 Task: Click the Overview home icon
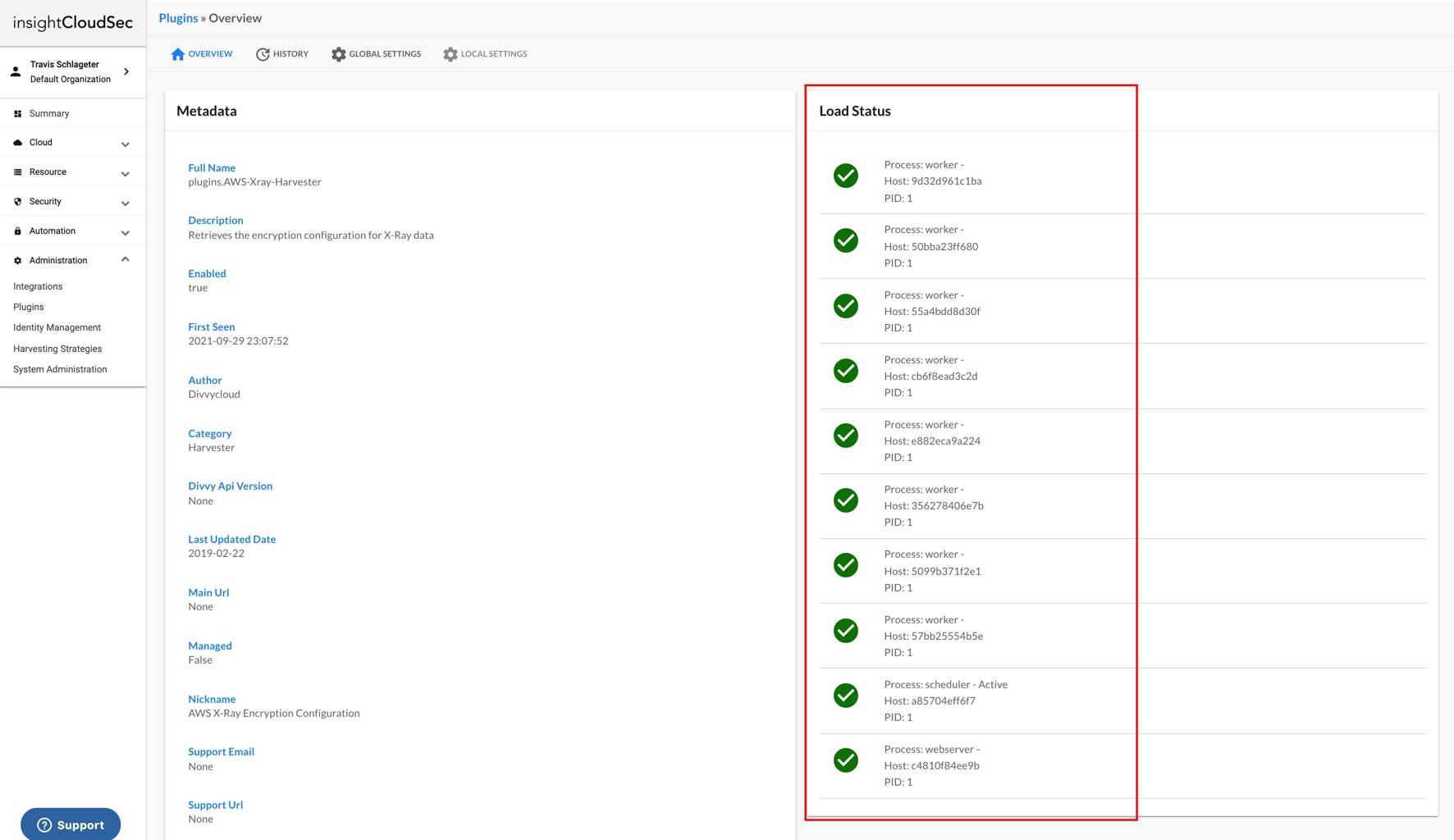178,54
